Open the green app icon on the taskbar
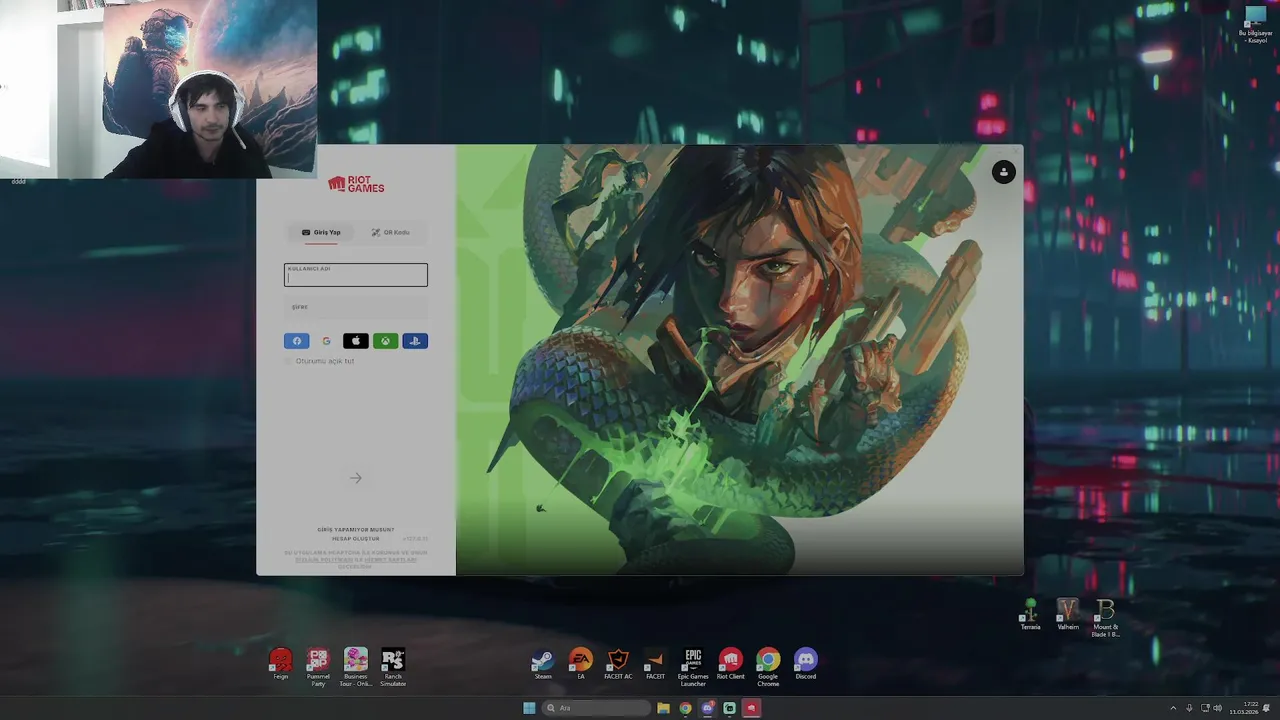Viewport: 1280px width, 720px height. [x=729, y=708]
